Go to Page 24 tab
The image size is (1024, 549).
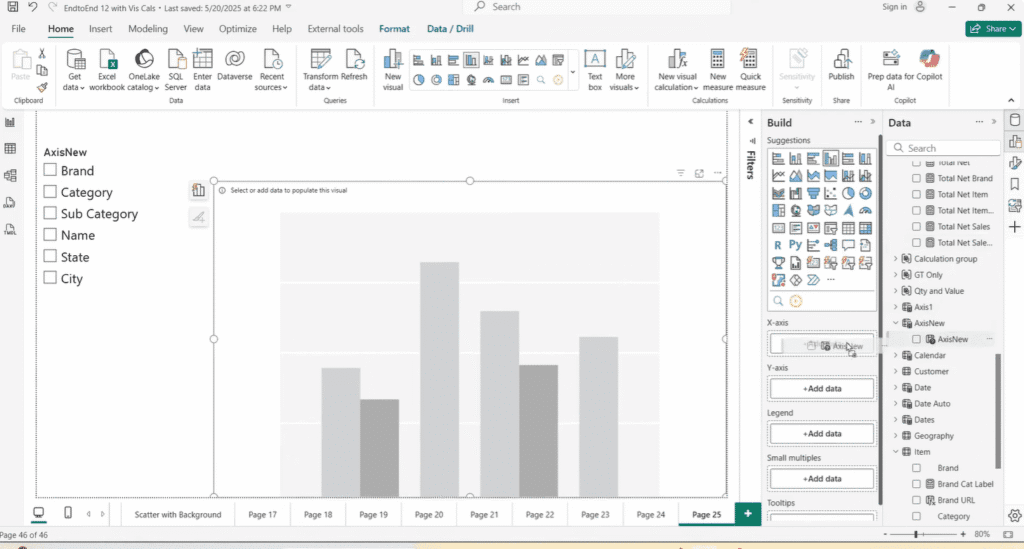coord(650,514)
